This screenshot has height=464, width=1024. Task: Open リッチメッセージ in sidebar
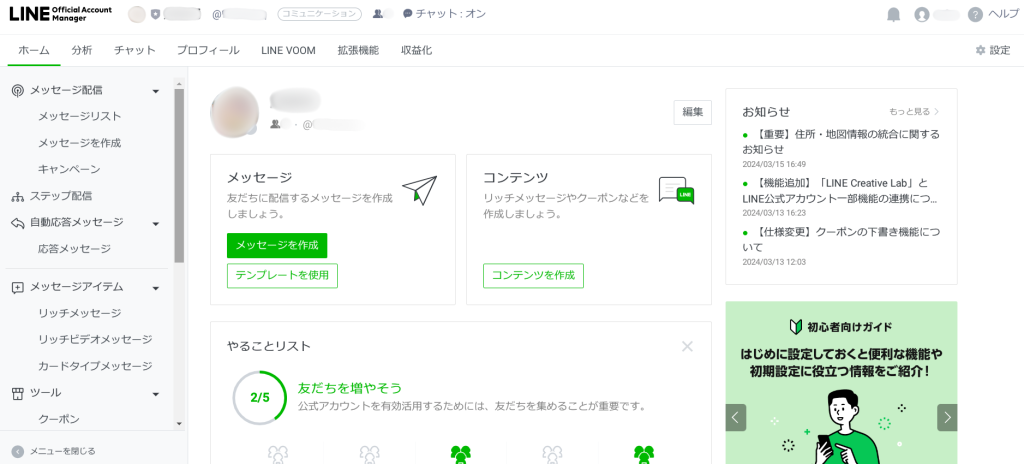tap(80, 313)
